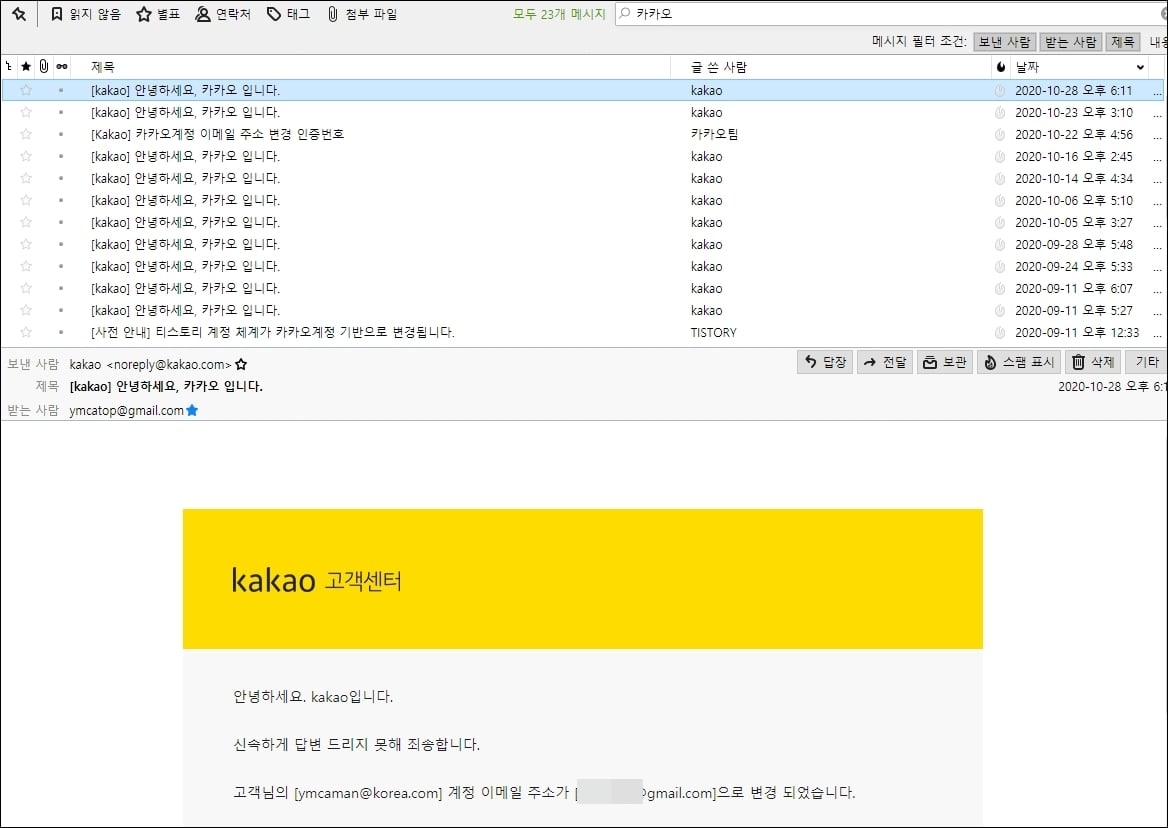This screenshot has height=828, width=1168.
Task: Sort by the 날짜 date column header
Action: tap(1079, 67)
